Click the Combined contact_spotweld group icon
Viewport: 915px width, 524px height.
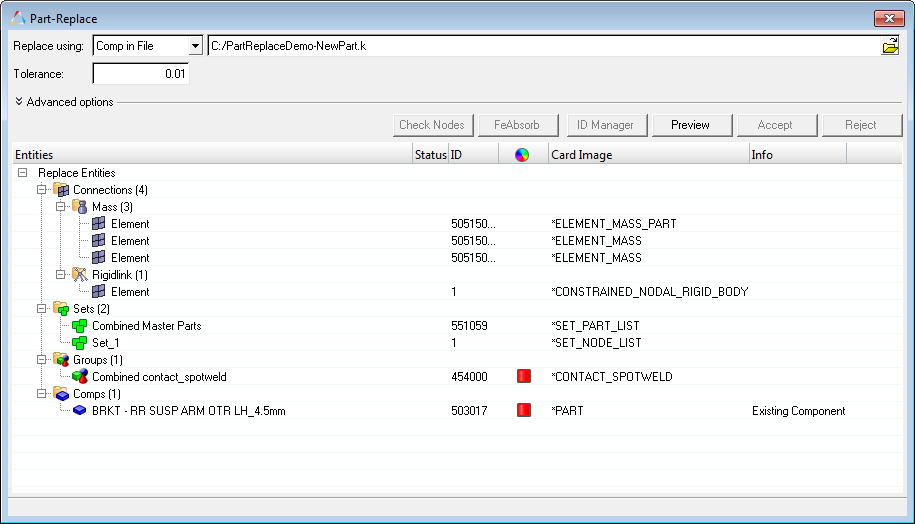[x=79, y=376]
